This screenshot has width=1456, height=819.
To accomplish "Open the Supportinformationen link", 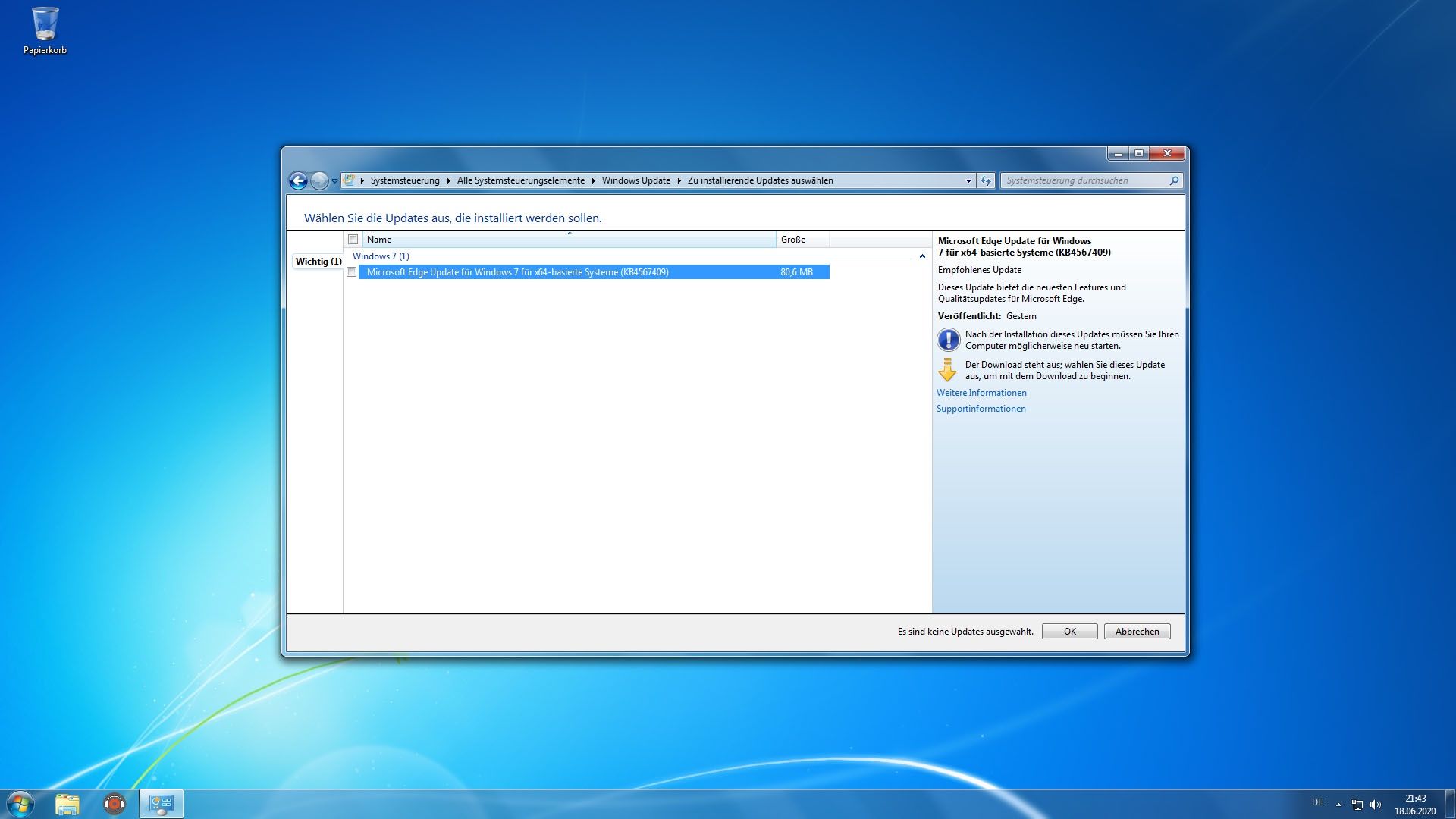I will 981,409.
